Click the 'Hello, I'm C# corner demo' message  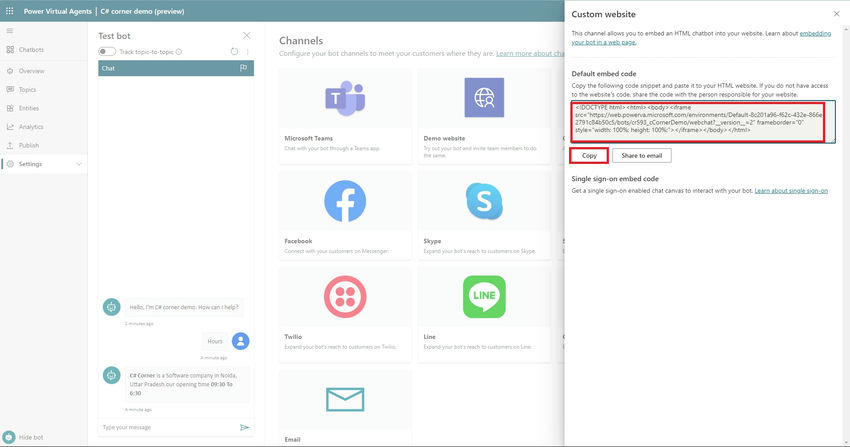pyautogui.click(x=184, y=307)
